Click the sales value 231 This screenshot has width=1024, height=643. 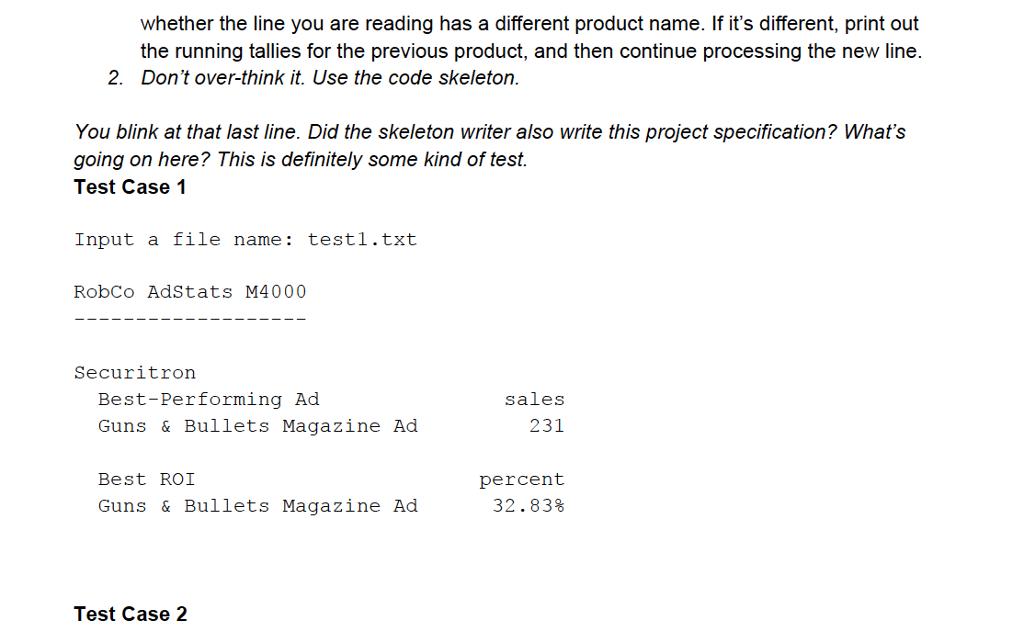(547, 426)
